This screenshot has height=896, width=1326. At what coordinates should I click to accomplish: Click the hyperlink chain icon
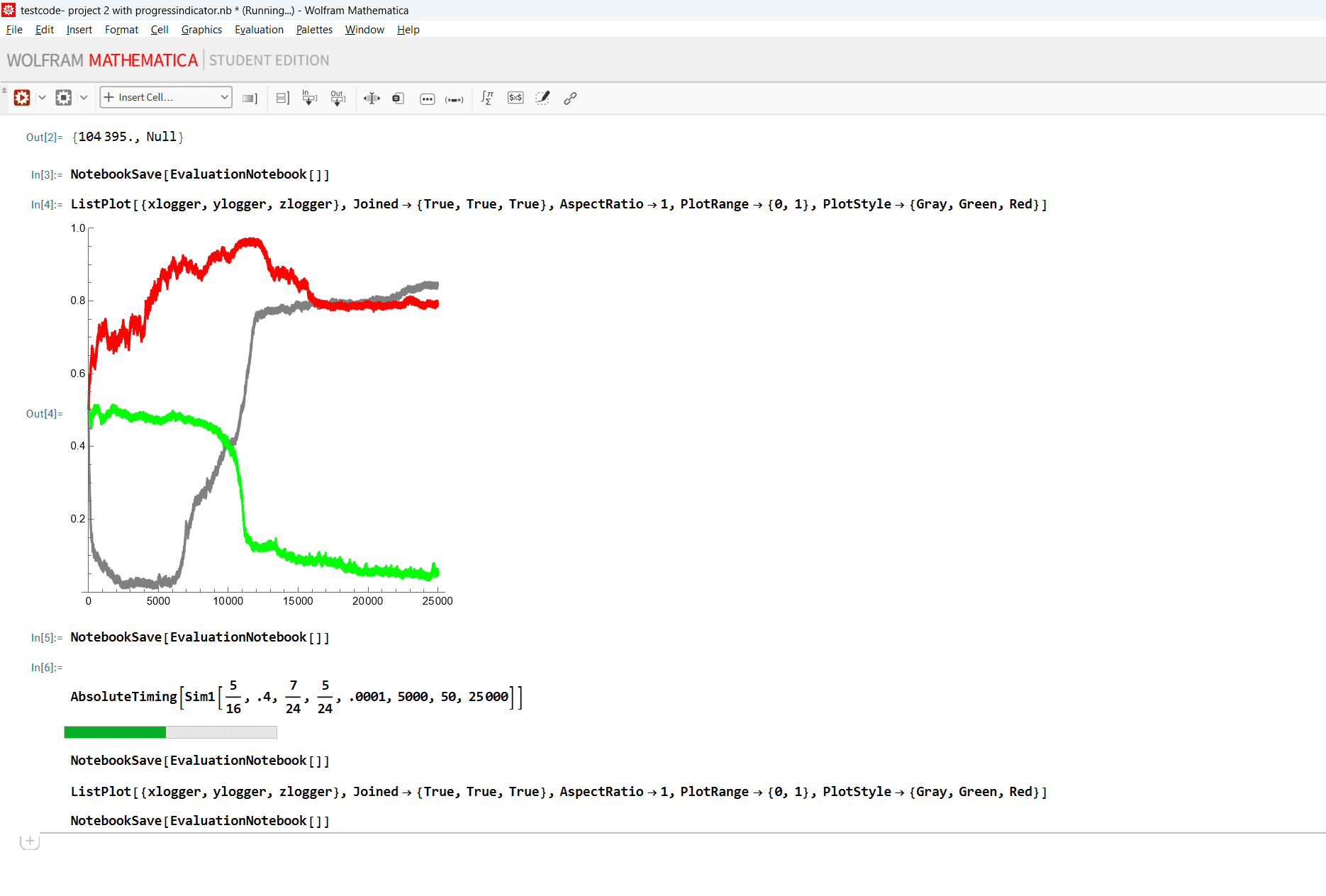click(x=570, y=99)
